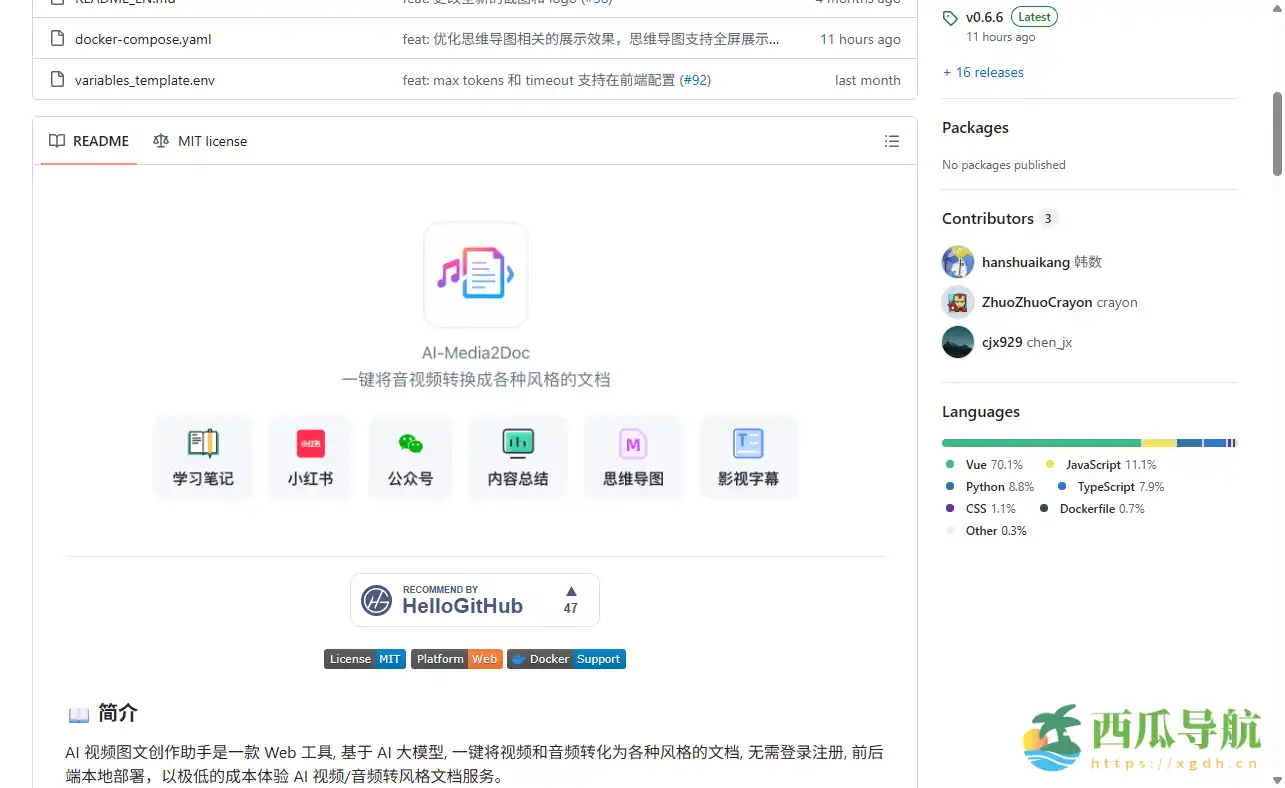Switch to the MIT license tab
This screenshot has width=1285, height=788.
click(200, 141)
